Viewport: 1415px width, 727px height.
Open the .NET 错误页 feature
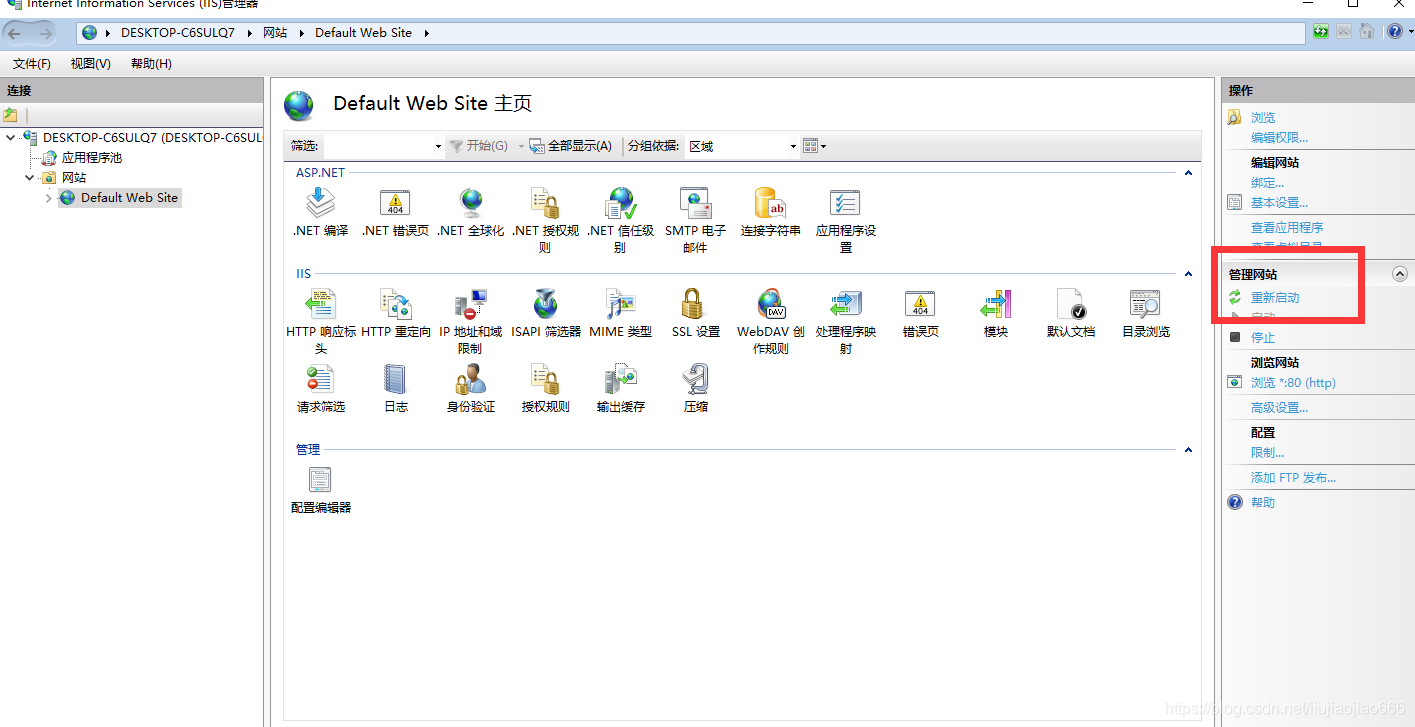(x=395, y=212)
